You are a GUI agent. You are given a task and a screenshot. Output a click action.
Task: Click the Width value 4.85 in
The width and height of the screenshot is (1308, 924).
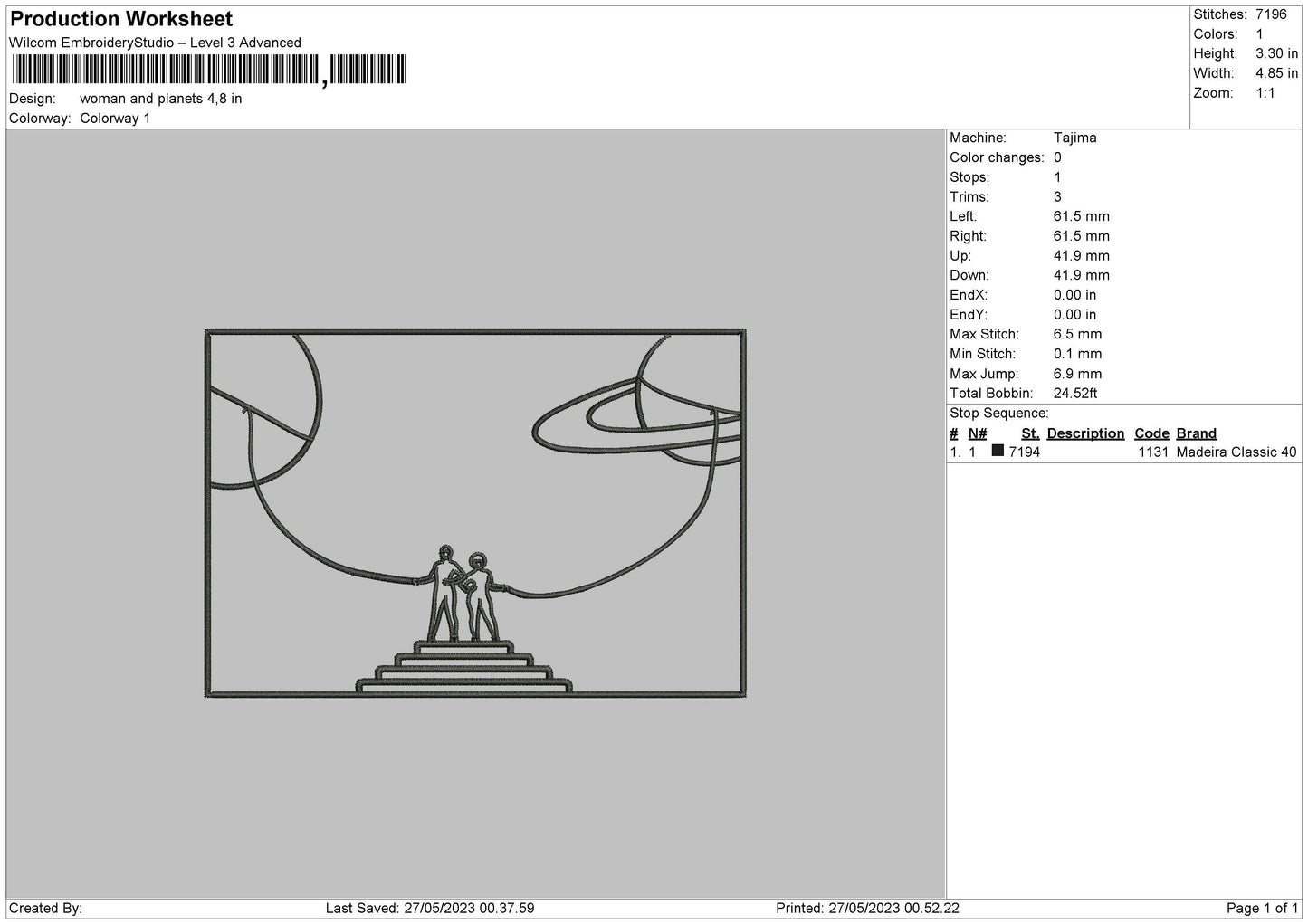(x=1276, y=73)
